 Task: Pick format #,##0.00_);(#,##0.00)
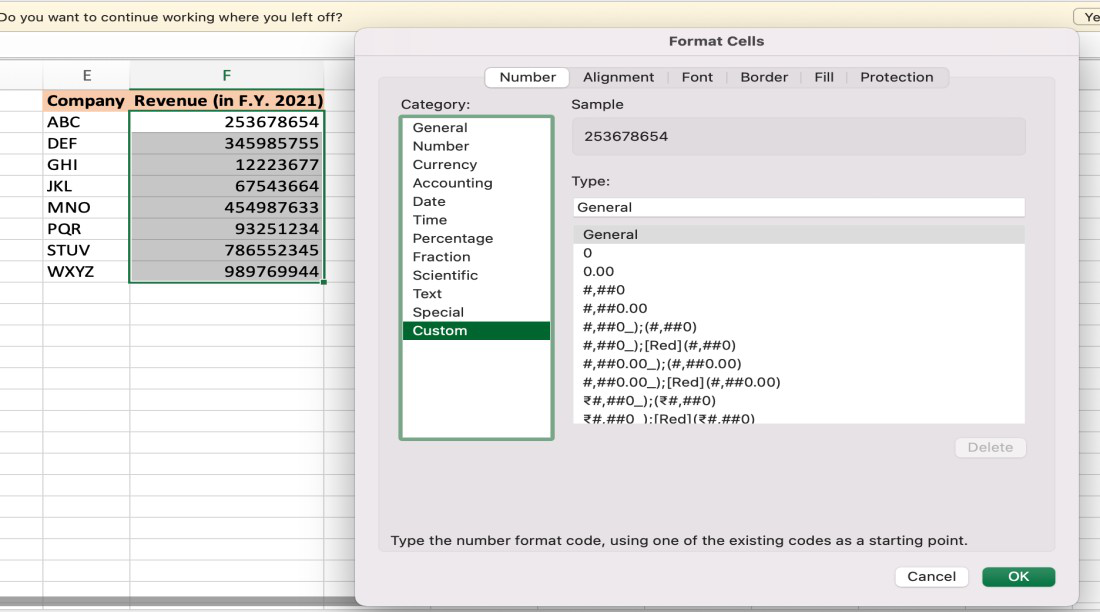[x=798, y=364]
